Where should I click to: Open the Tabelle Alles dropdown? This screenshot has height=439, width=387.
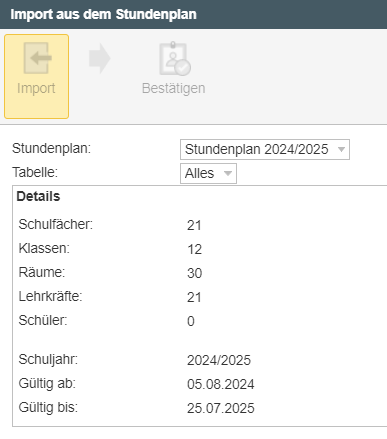[x=208, y=173]
